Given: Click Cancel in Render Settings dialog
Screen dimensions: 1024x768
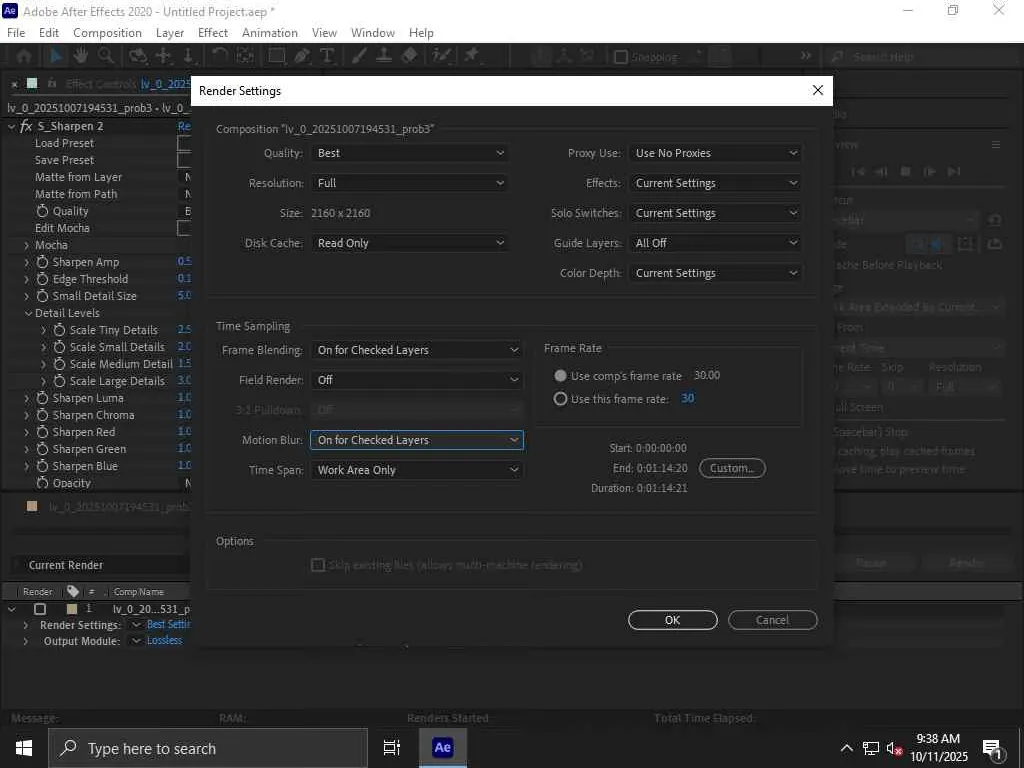Looking at the screenshot, I should [773, 620].
